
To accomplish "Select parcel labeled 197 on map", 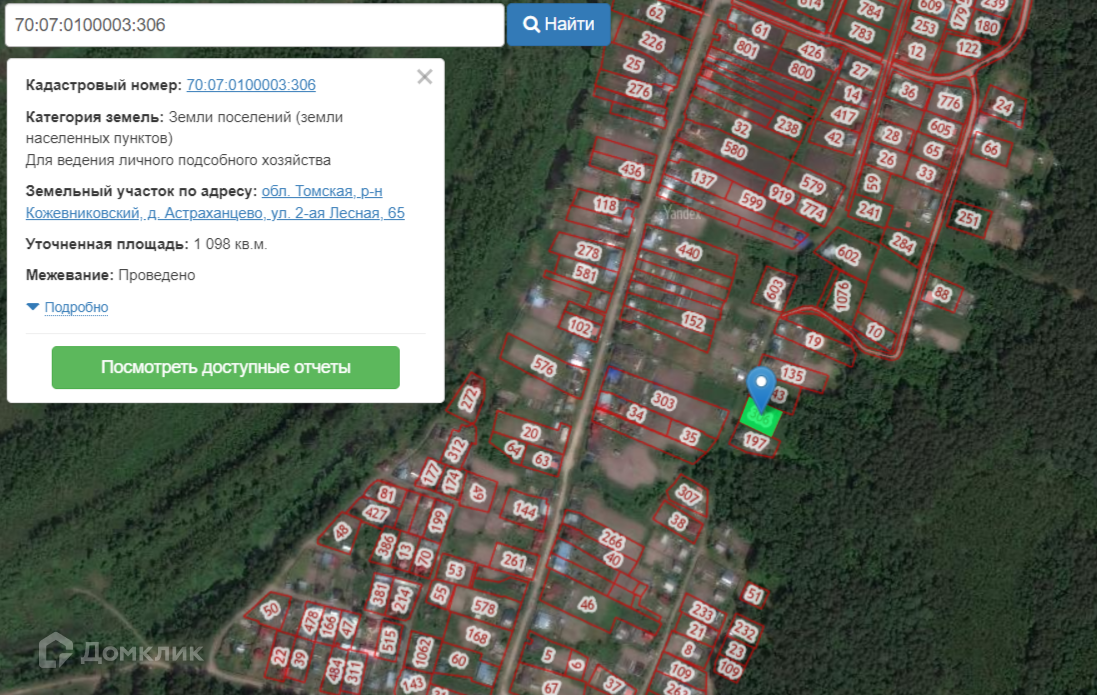I will click(x=755, y=441).
